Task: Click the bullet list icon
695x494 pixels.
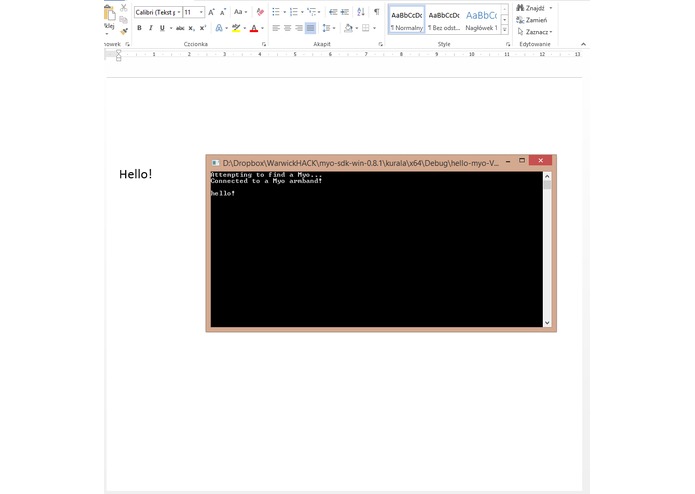Action: [x=276, y=12]
